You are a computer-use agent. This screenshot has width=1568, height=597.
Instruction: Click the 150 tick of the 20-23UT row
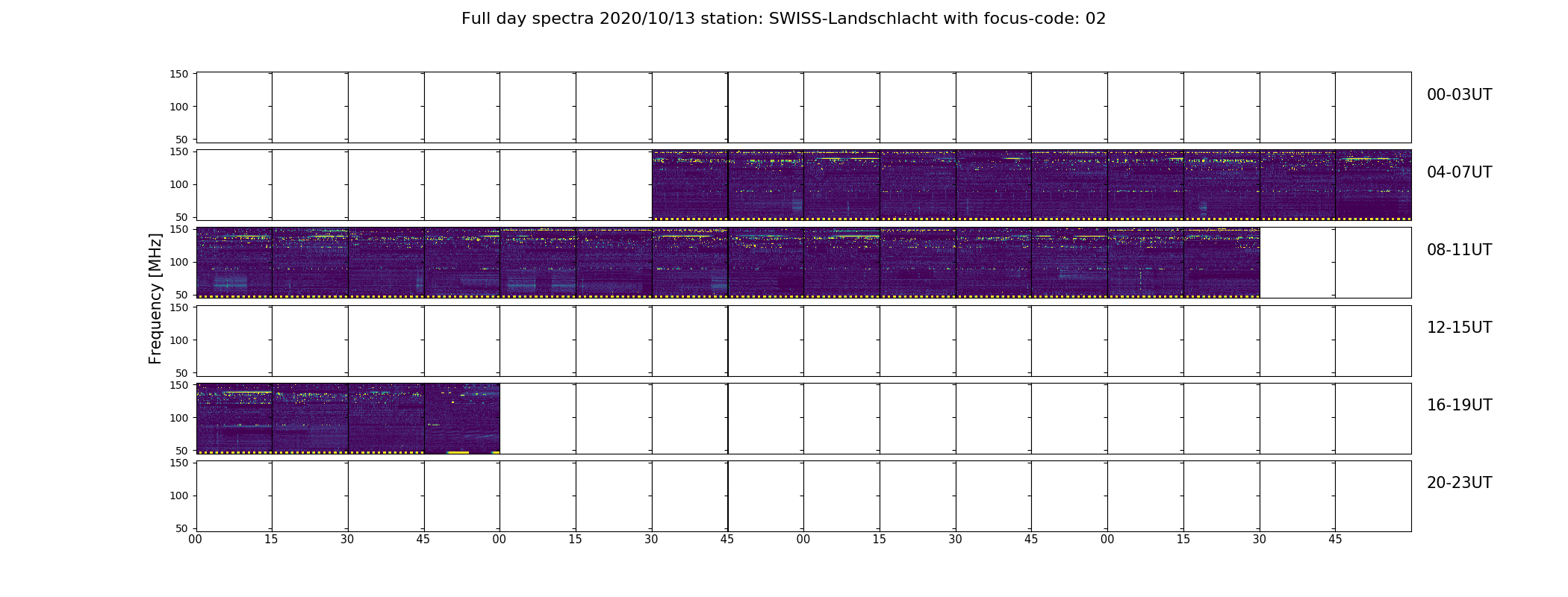pyautogui.click(x=179, y=463)
